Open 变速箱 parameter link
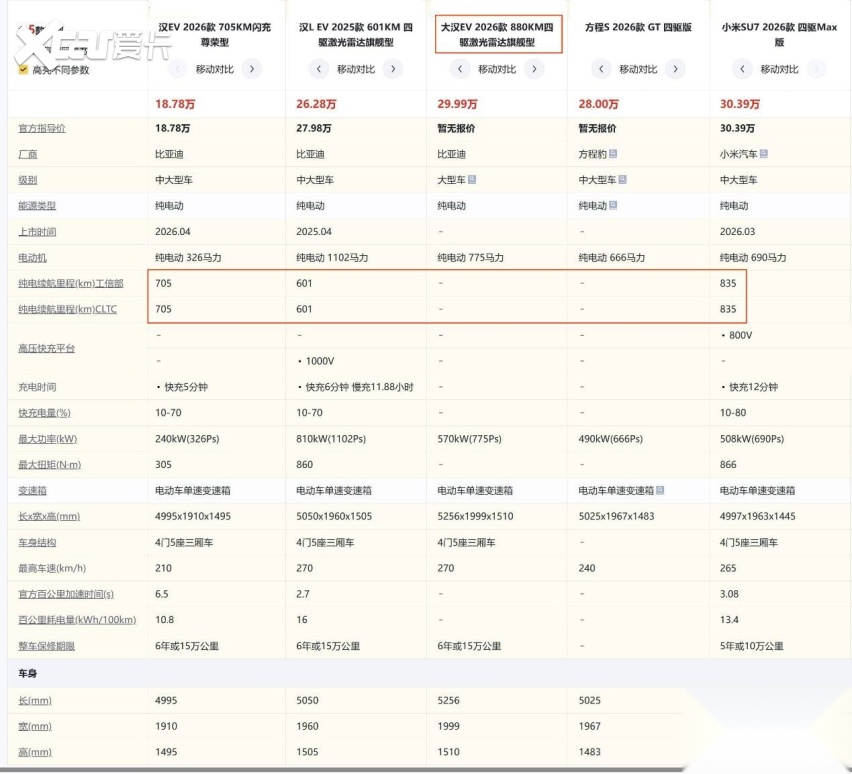852x774 pixels. pos(33,490)
